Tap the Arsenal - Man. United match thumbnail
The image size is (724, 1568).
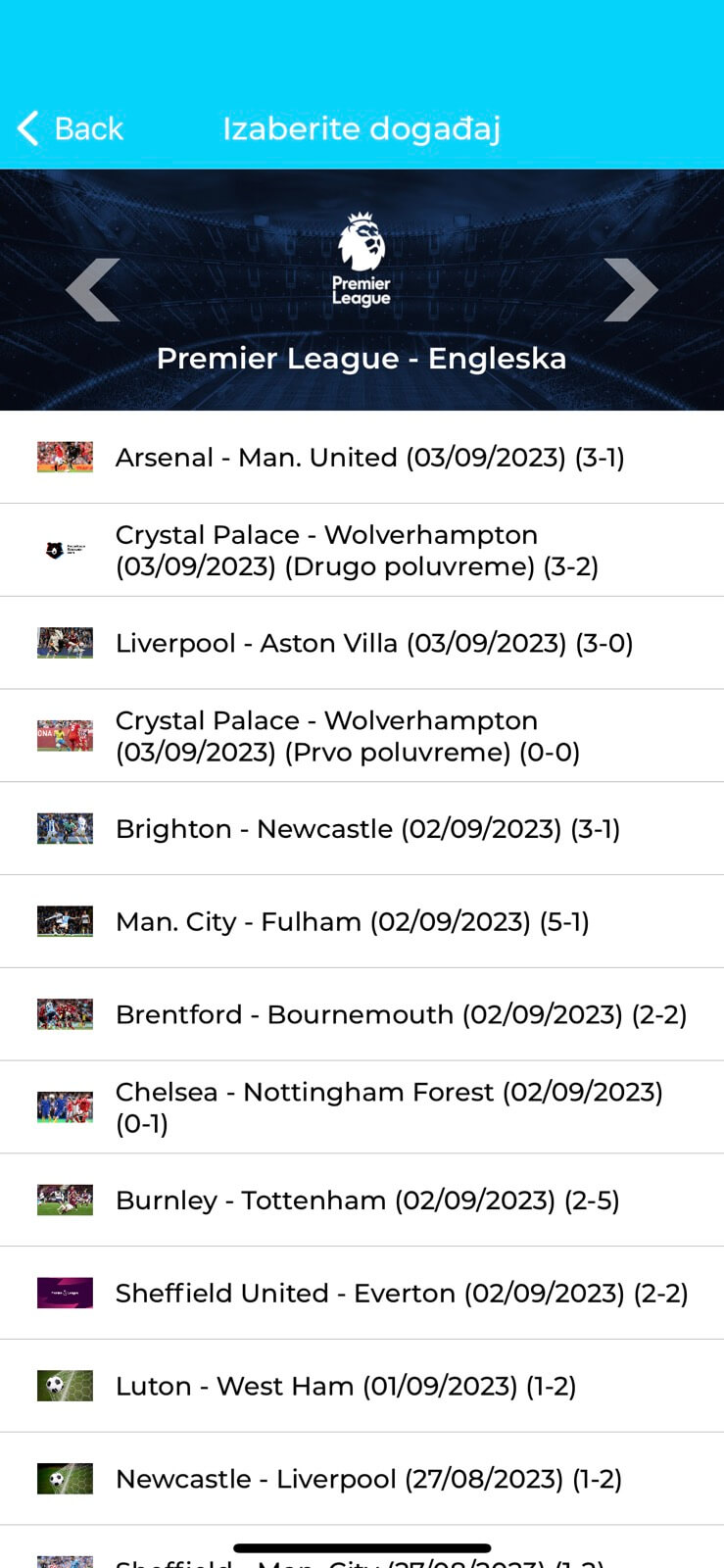(65, 458)
